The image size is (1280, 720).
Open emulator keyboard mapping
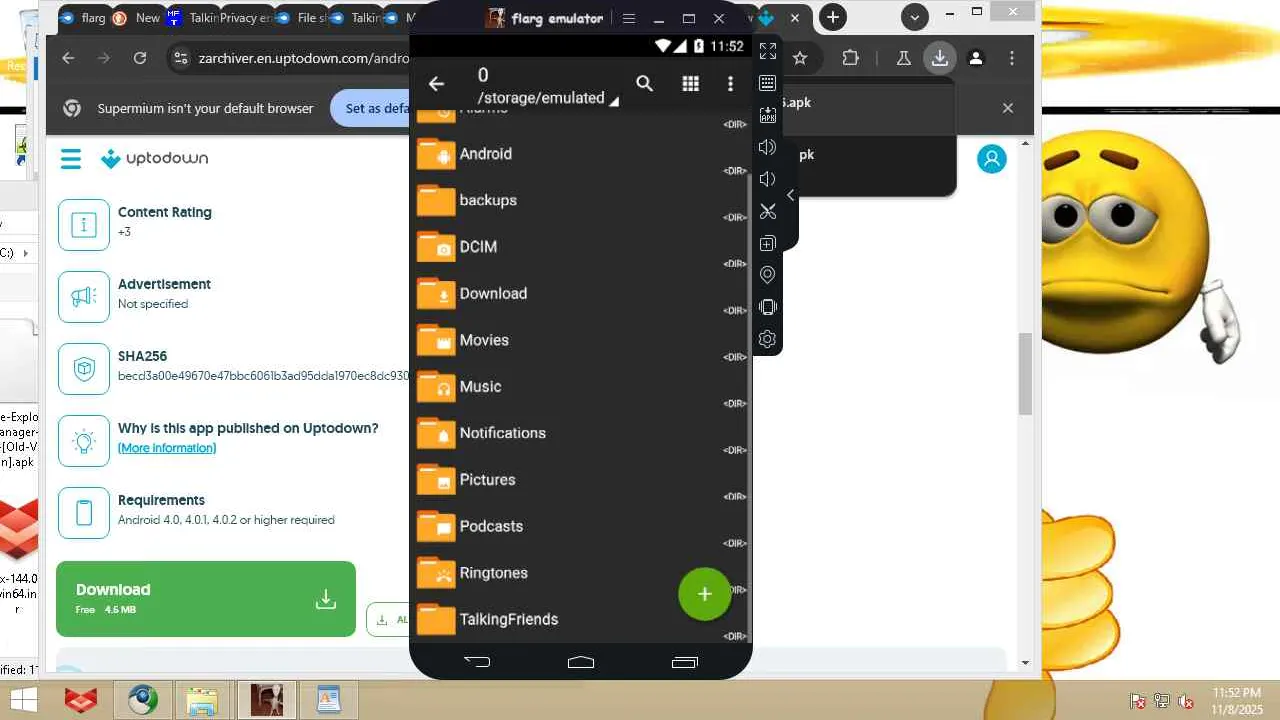[x=768, y=83]
